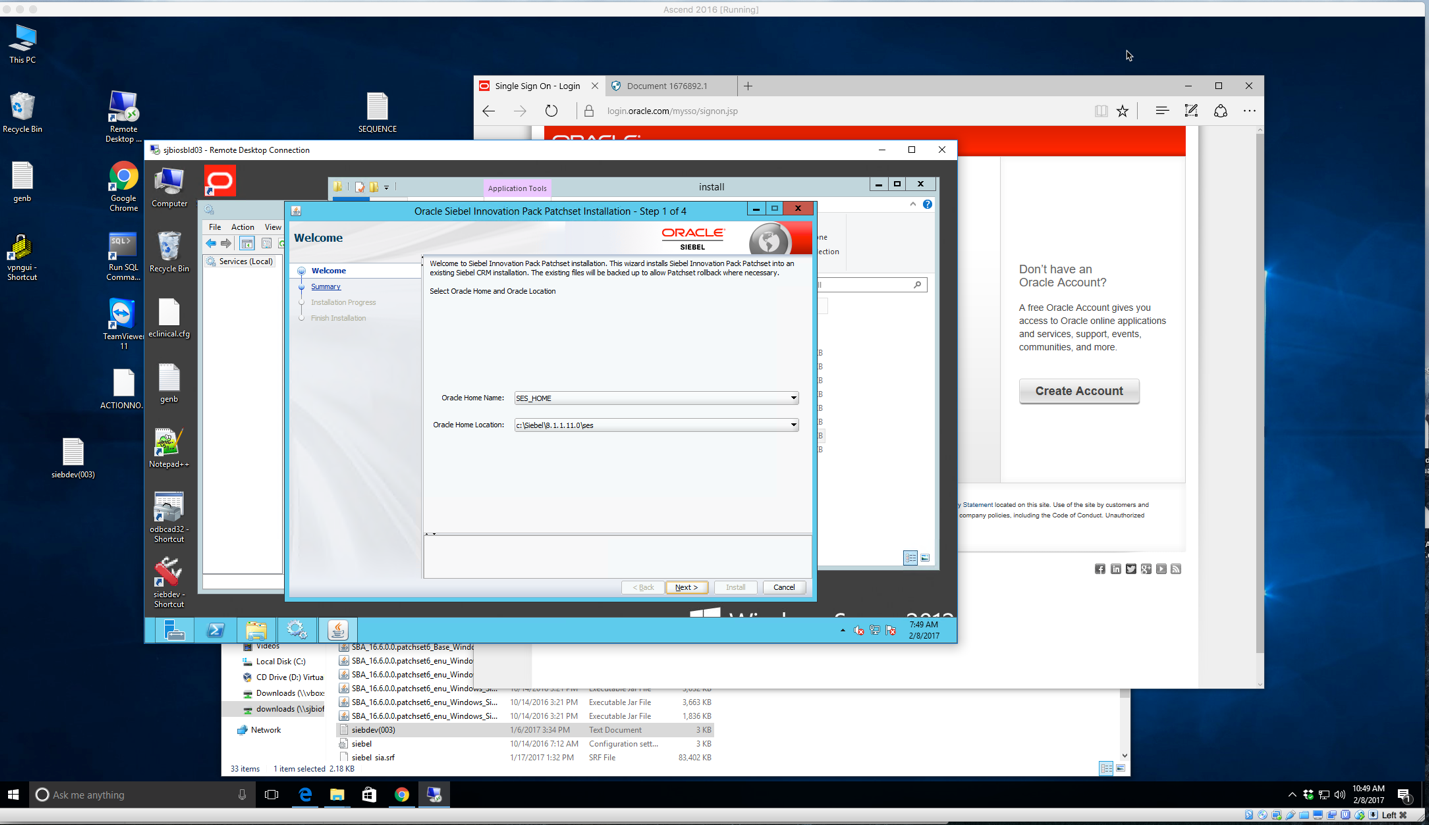
Task: Open the Oracle Home Location dropdown
Action: [793, 425]
